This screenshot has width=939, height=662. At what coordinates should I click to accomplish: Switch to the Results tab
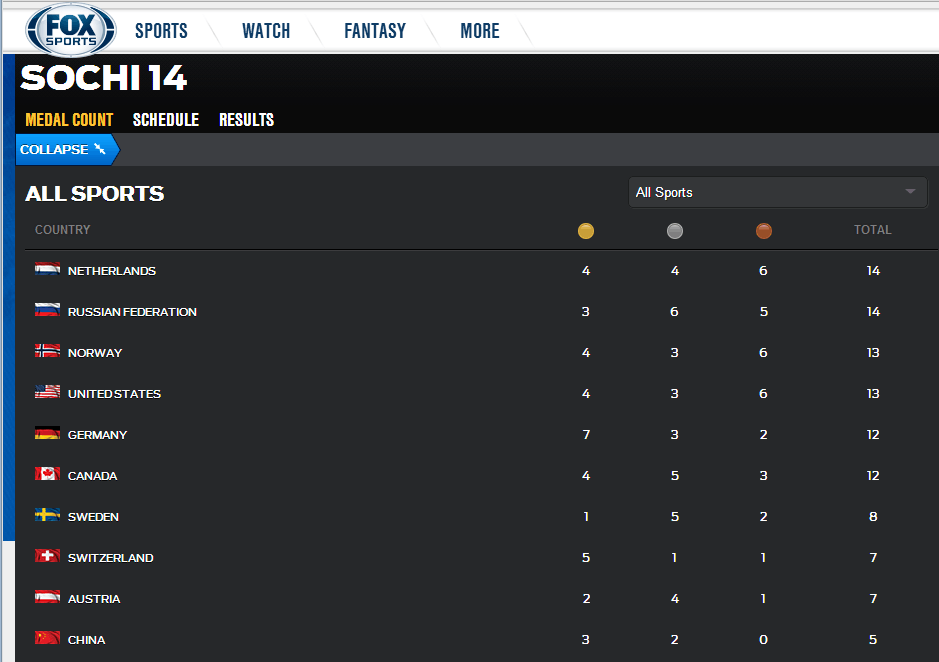tap(247, 120)
